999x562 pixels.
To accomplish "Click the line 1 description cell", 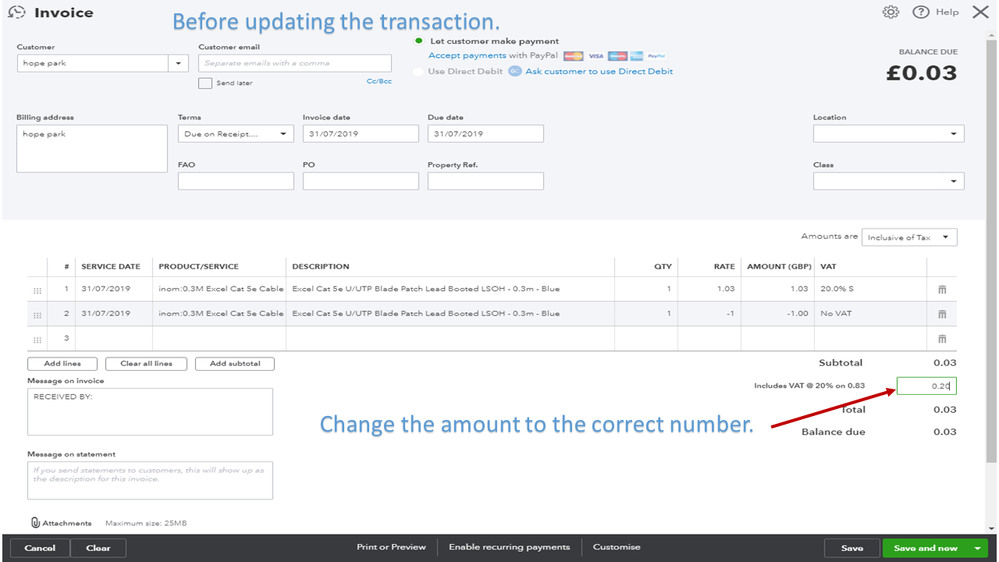I will click(450, 289).
